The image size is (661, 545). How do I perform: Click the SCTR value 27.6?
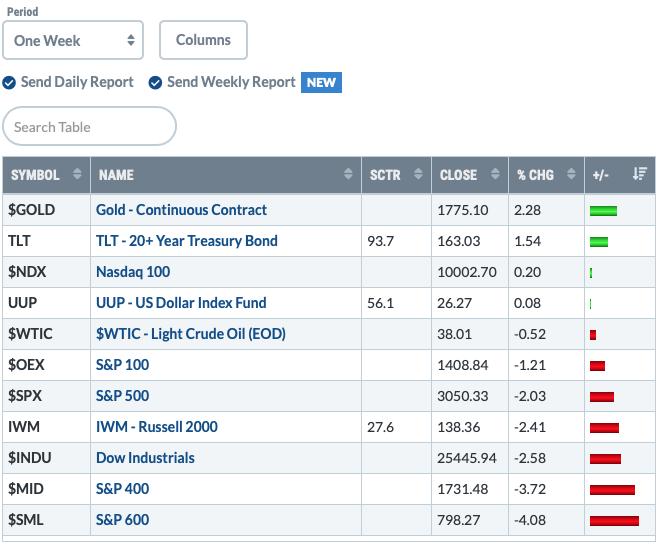tap(380, 427)
